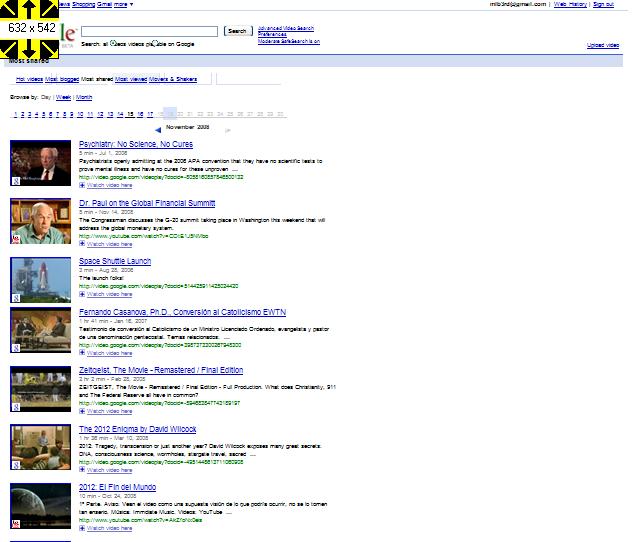Expand plus icon under Dr. Paul video
This screenshot has width=632, height=542.
pyautogui.click(x=82, y=244)
